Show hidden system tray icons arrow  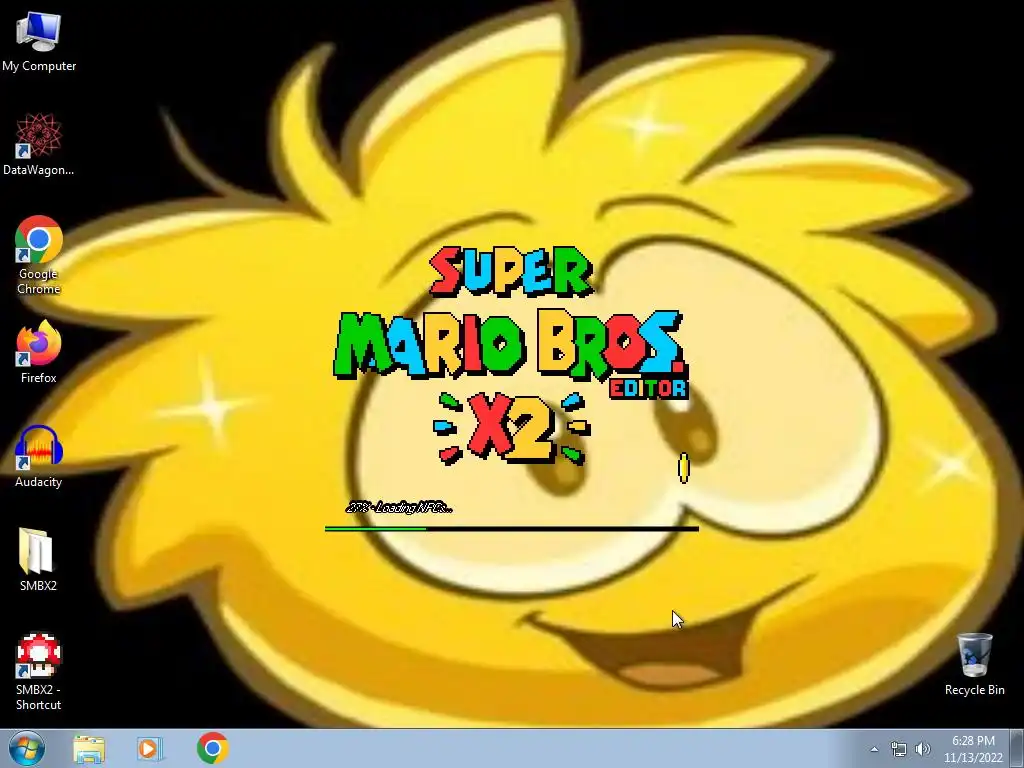click(874, 749)
